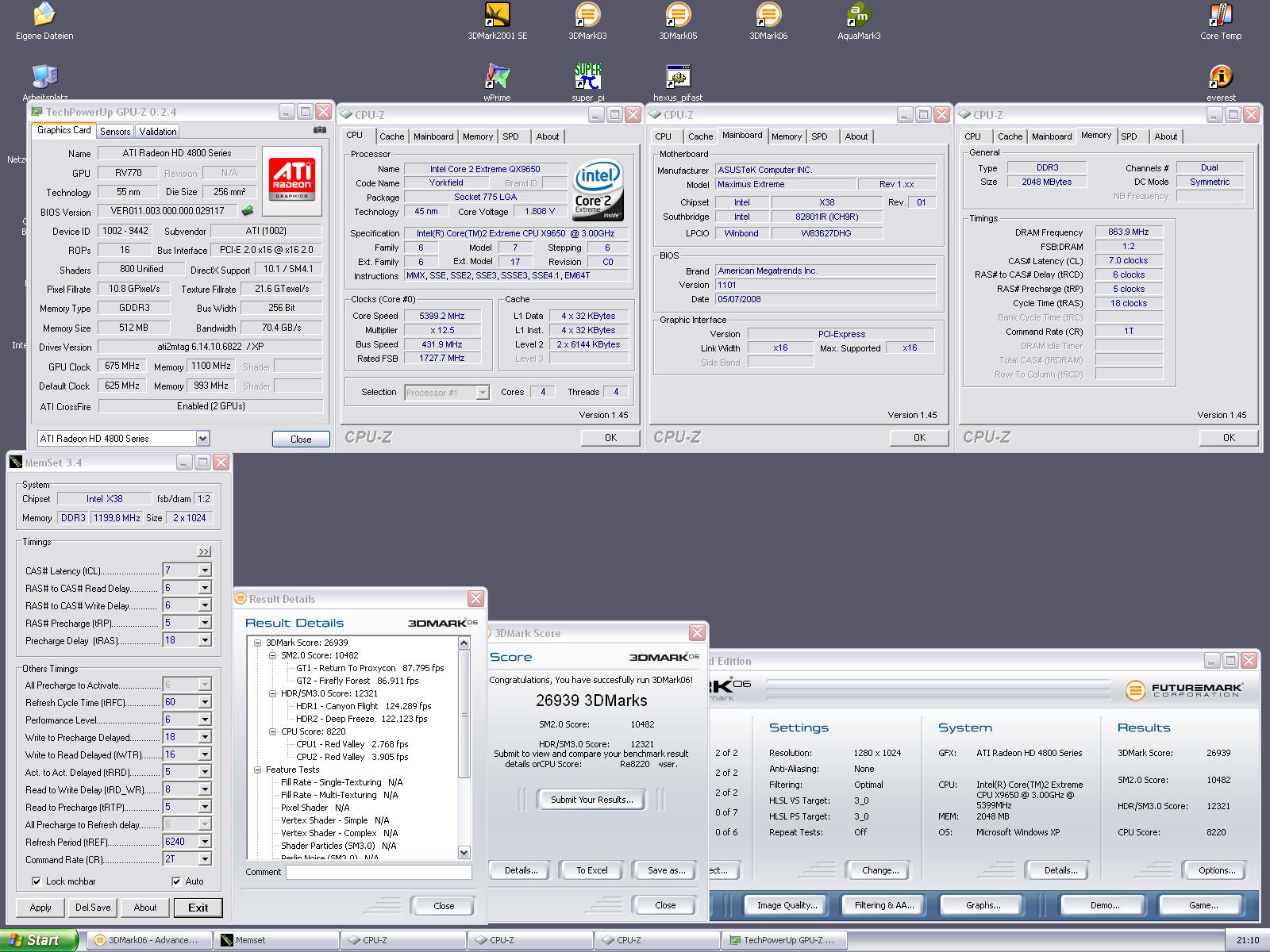
Task: Click Exit button in MemSet
Action: [198, 908]
